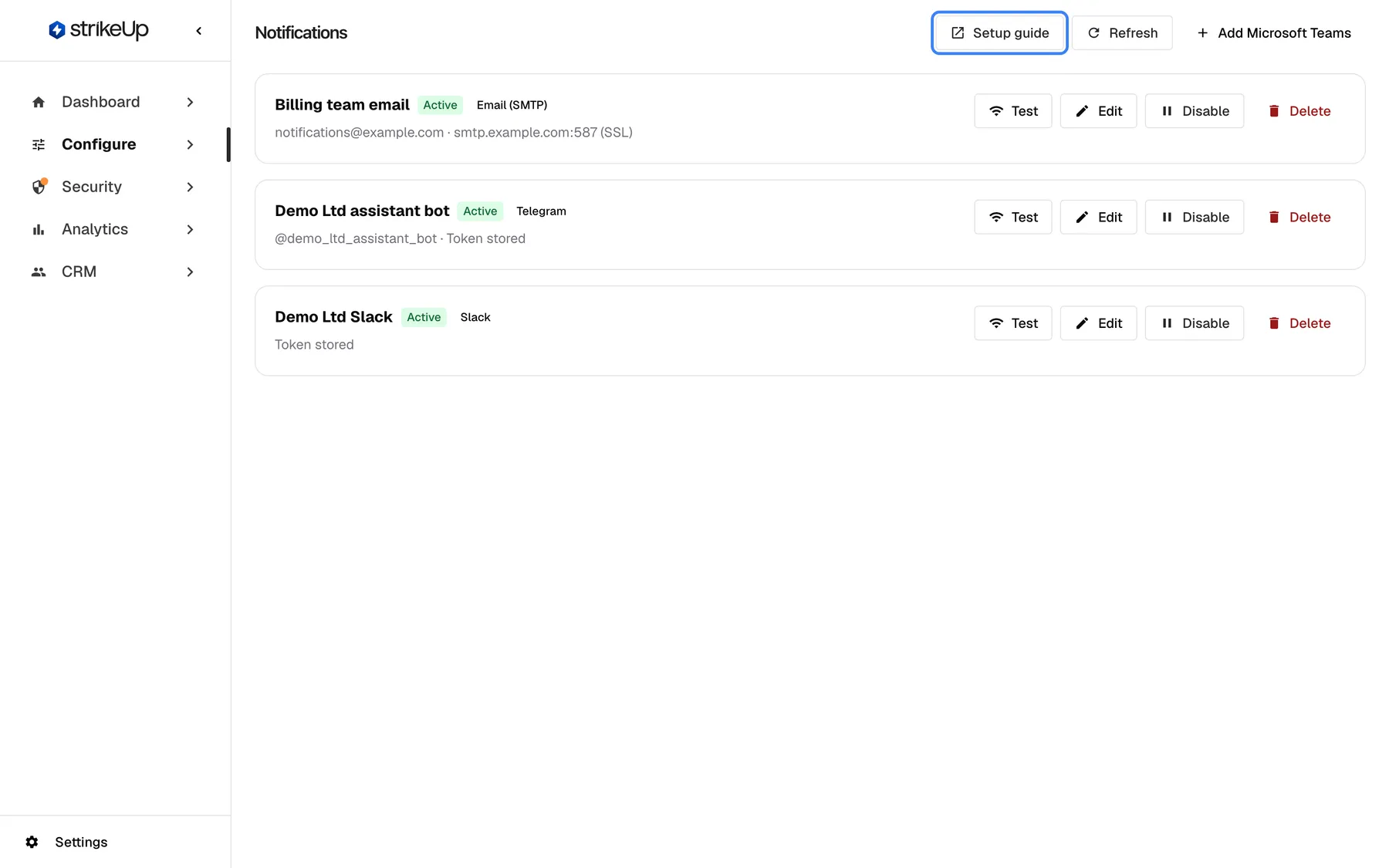Expand the Analytics menu arrow
Viewport: 1389px width, 868px height.
(x=190, y=229)
